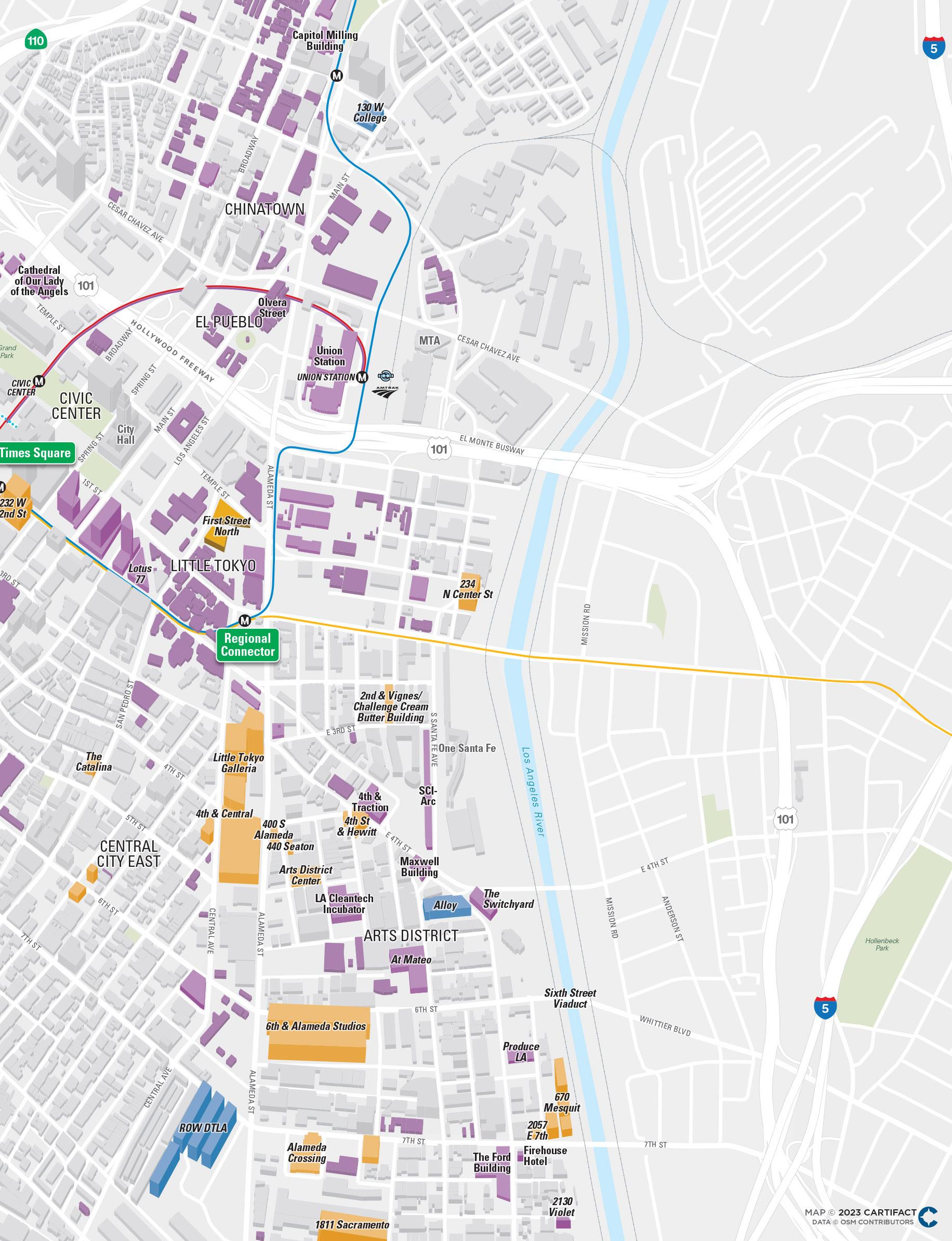Select the LA Cleantech Incubator label

[x=344, y=903]
